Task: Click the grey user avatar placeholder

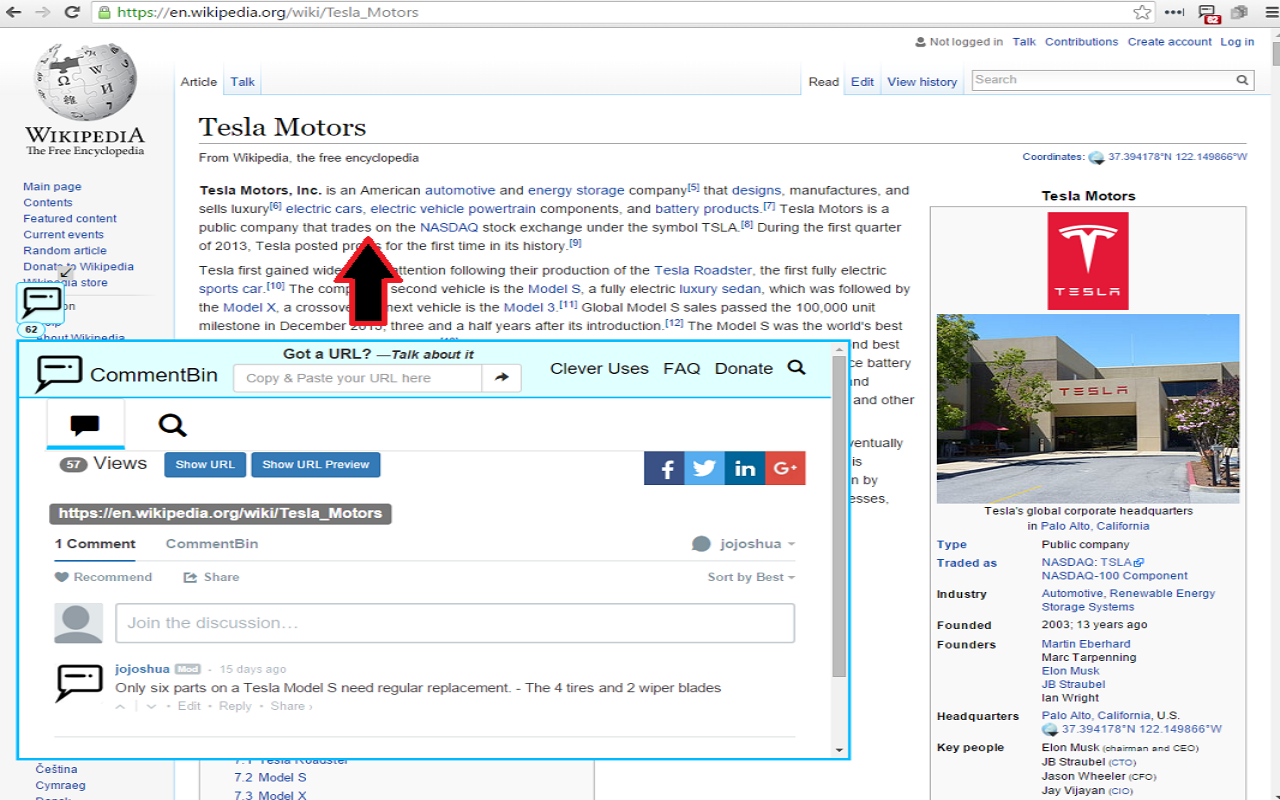Action: click(x=78, y=623)
